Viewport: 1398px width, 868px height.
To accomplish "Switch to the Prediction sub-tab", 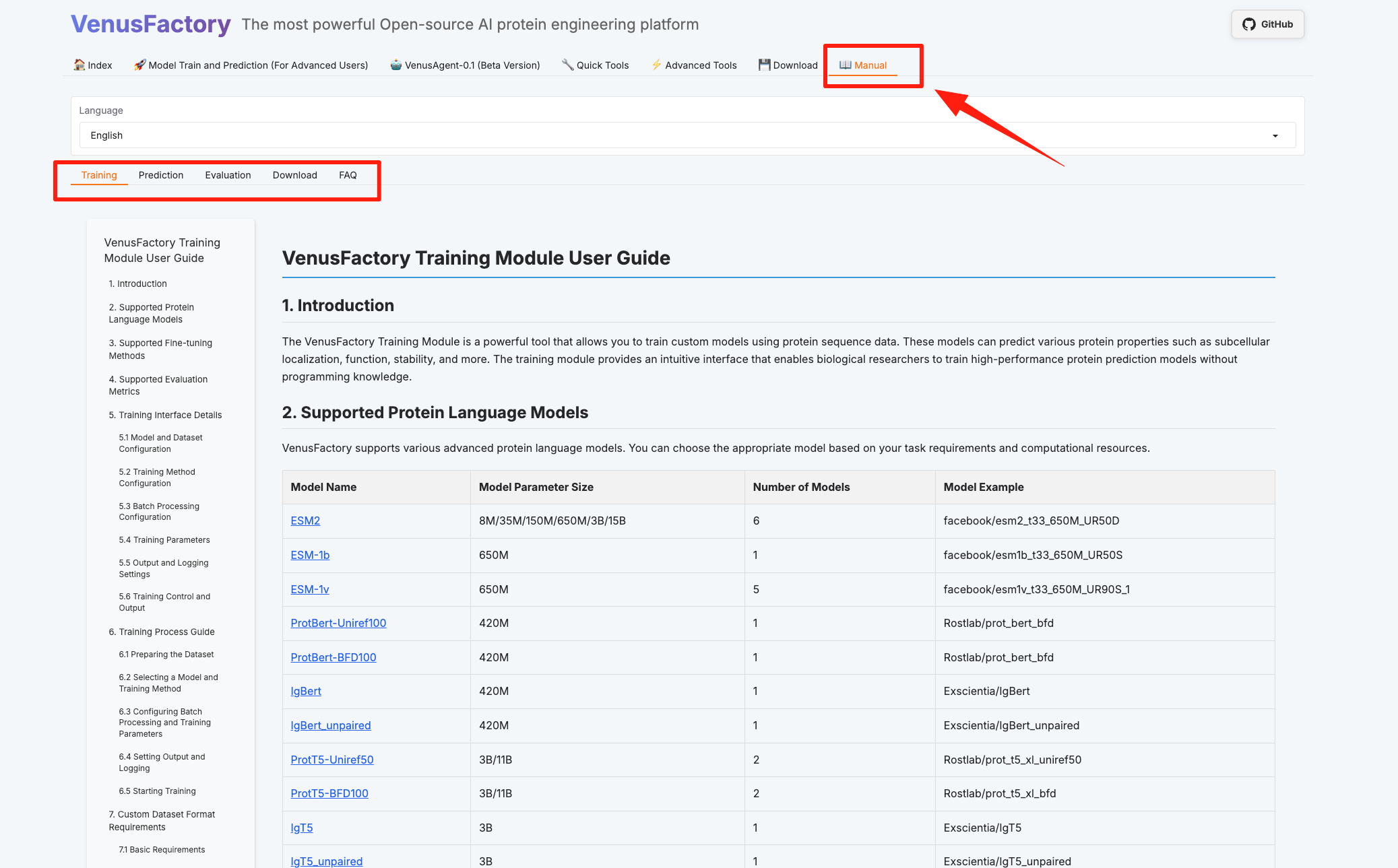I will click(161, 175).
